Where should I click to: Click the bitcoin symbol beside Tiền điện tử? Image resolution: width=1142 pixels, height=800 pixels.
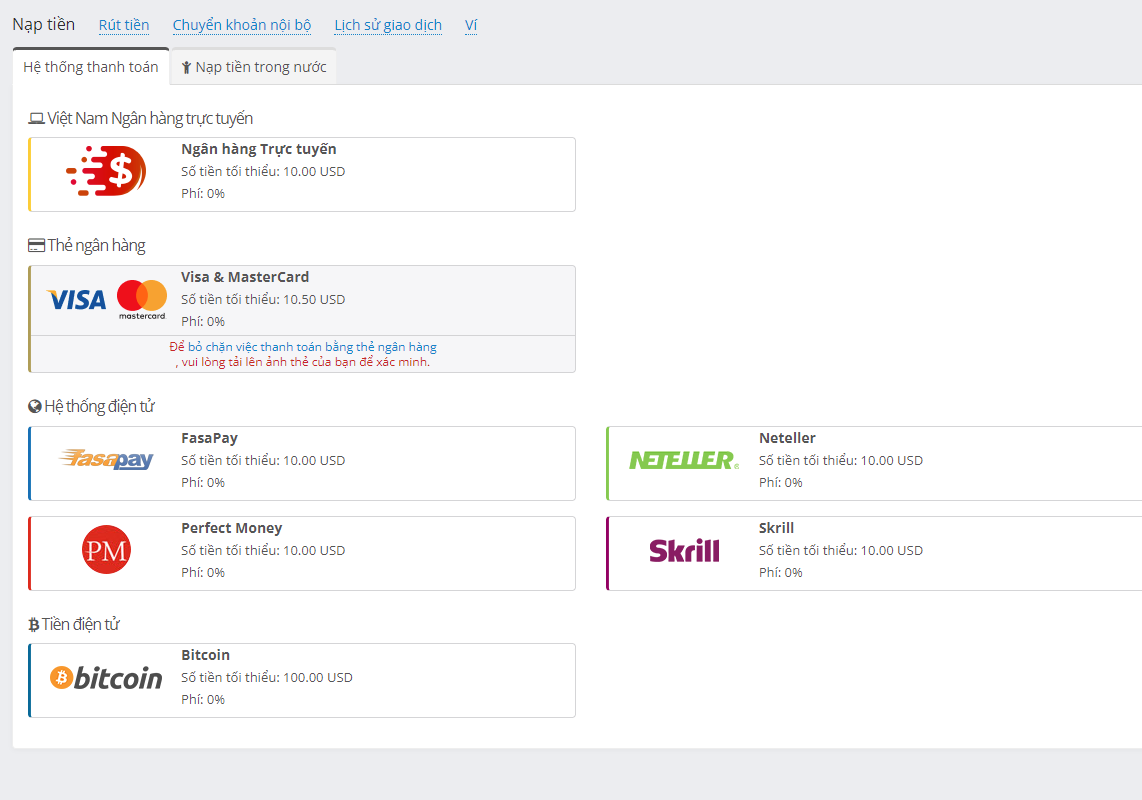click(x=34, y=624)
